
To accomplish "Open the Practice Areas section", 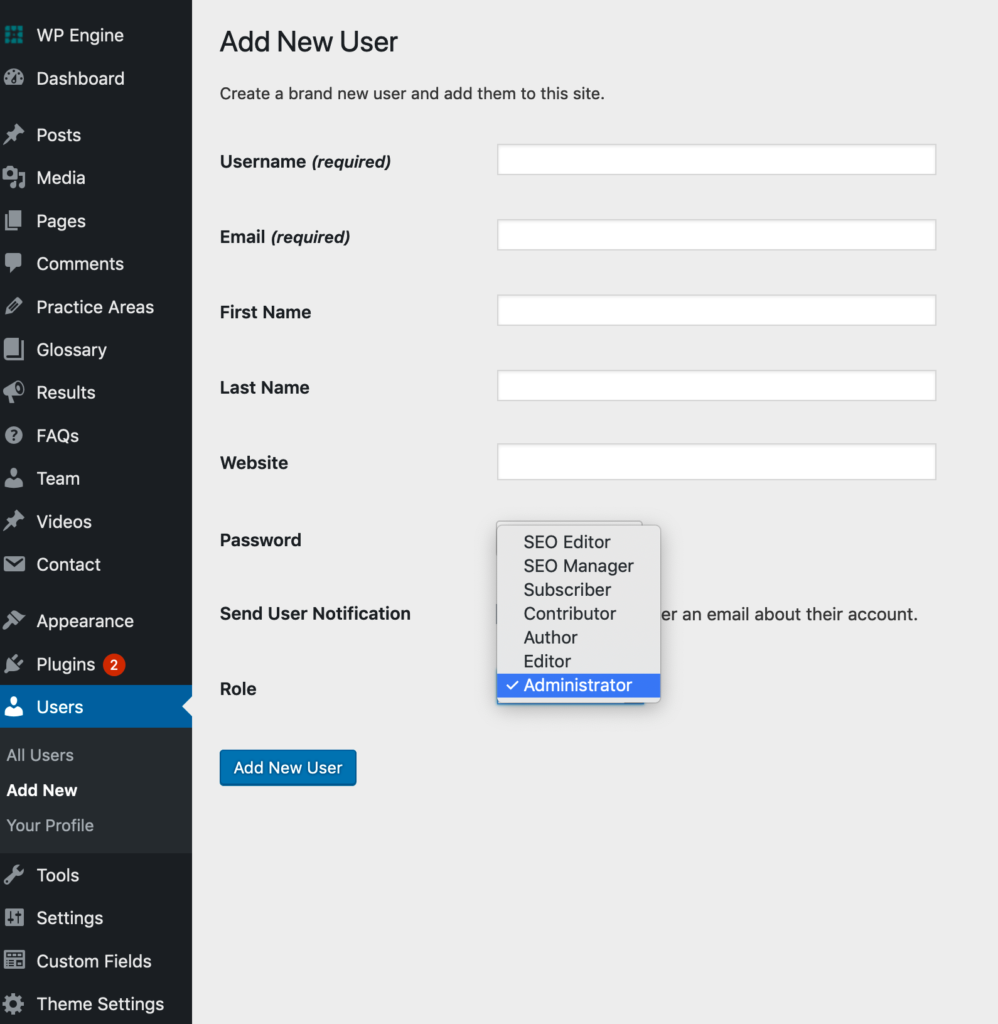I will tap(95, 306).
